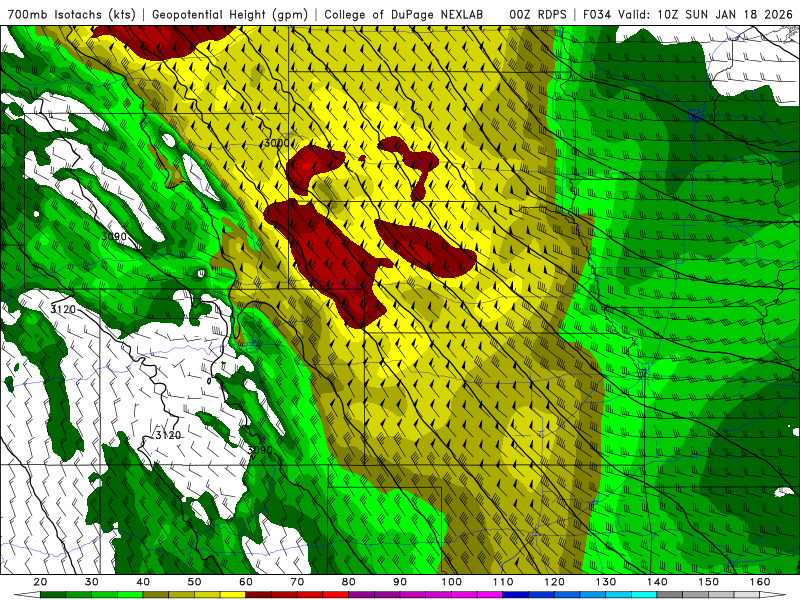Screen dimensions: 800x600
Task: Pick the bright red swatch ending at 80 kts
Action: coord(336,595)
